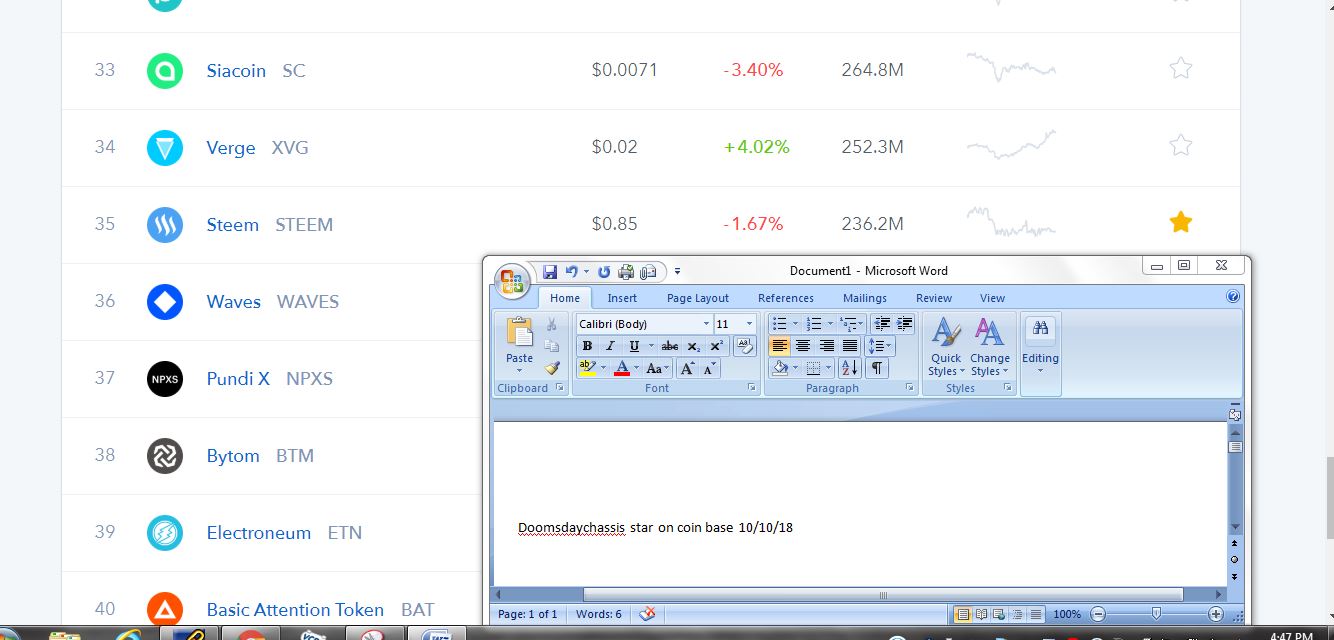Open the Font dialog launcher
The height and width of the screenshot is (640, 1334).
point(751,388)
